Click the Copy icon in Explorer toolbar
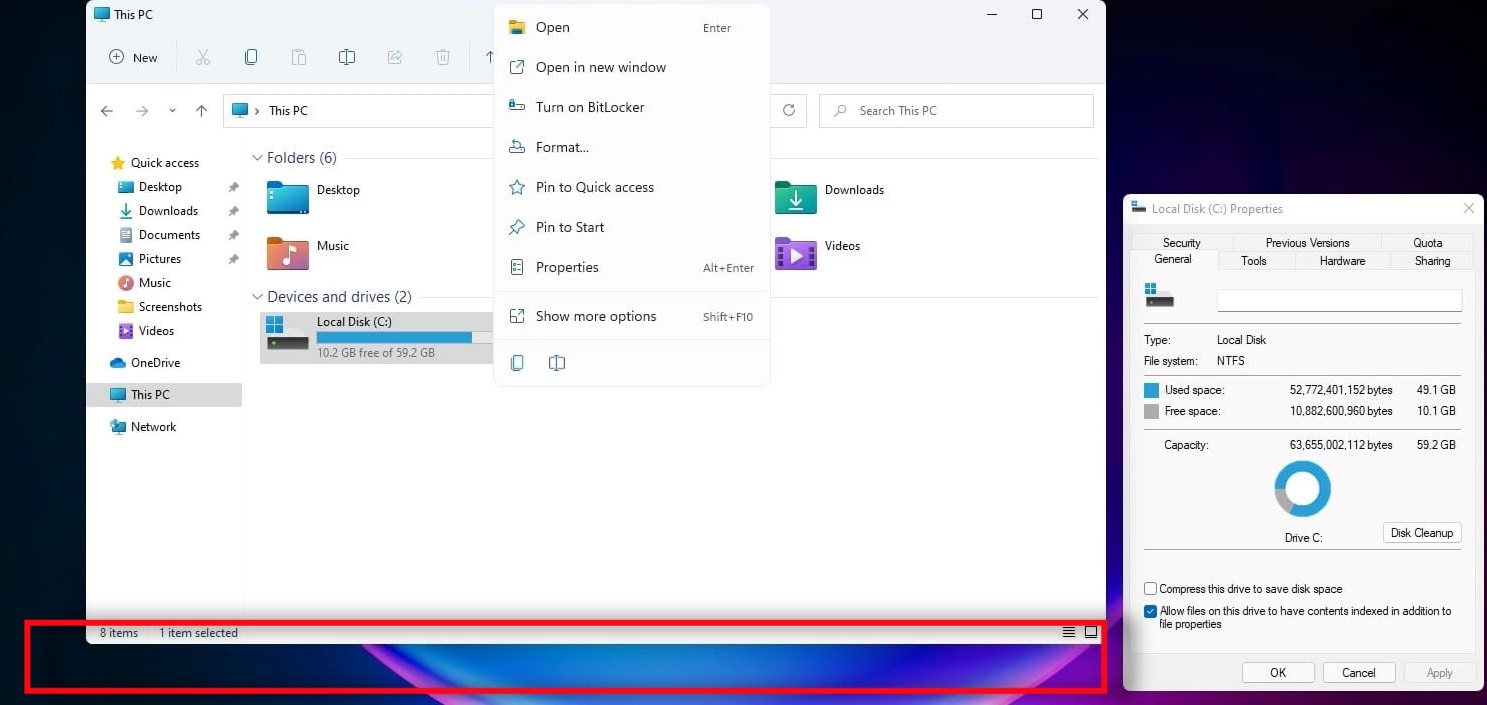Screen dimensions: 1487x705 click(251, 57)
